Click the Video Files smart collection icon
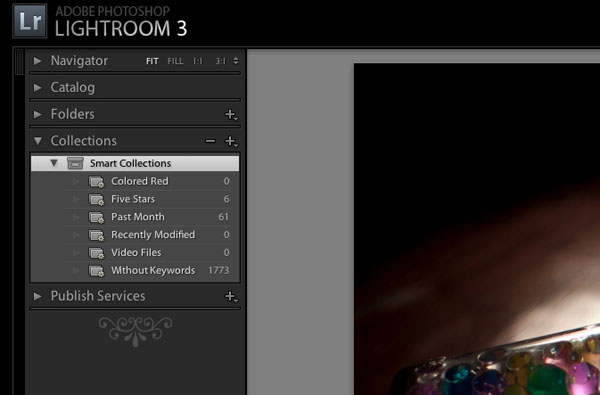Screen dimensions: 600x395 click(96, 253)
